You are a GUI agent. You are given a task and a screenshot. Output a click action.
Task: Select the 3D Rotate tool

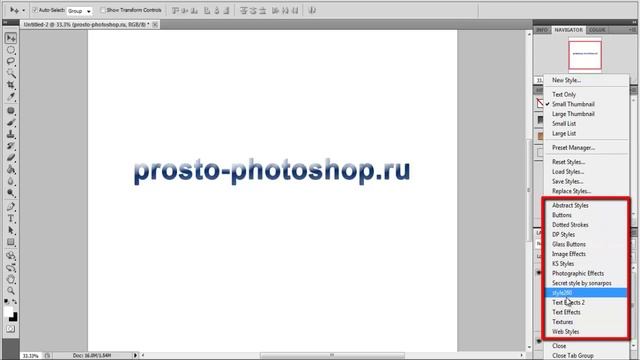(x=11, y=256)
